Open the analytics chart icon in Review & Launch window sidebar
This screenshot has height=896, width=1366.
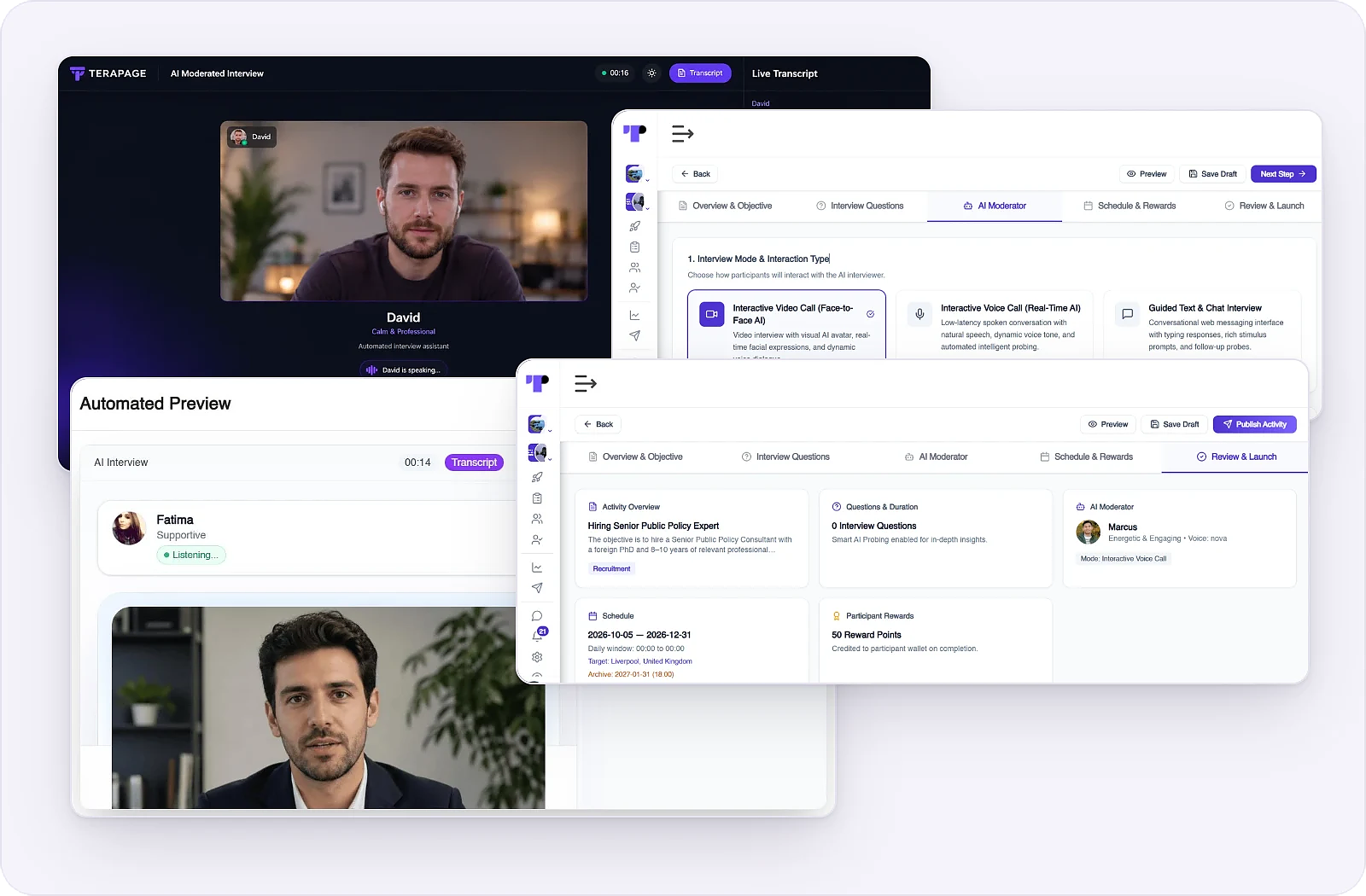(537, 567)
